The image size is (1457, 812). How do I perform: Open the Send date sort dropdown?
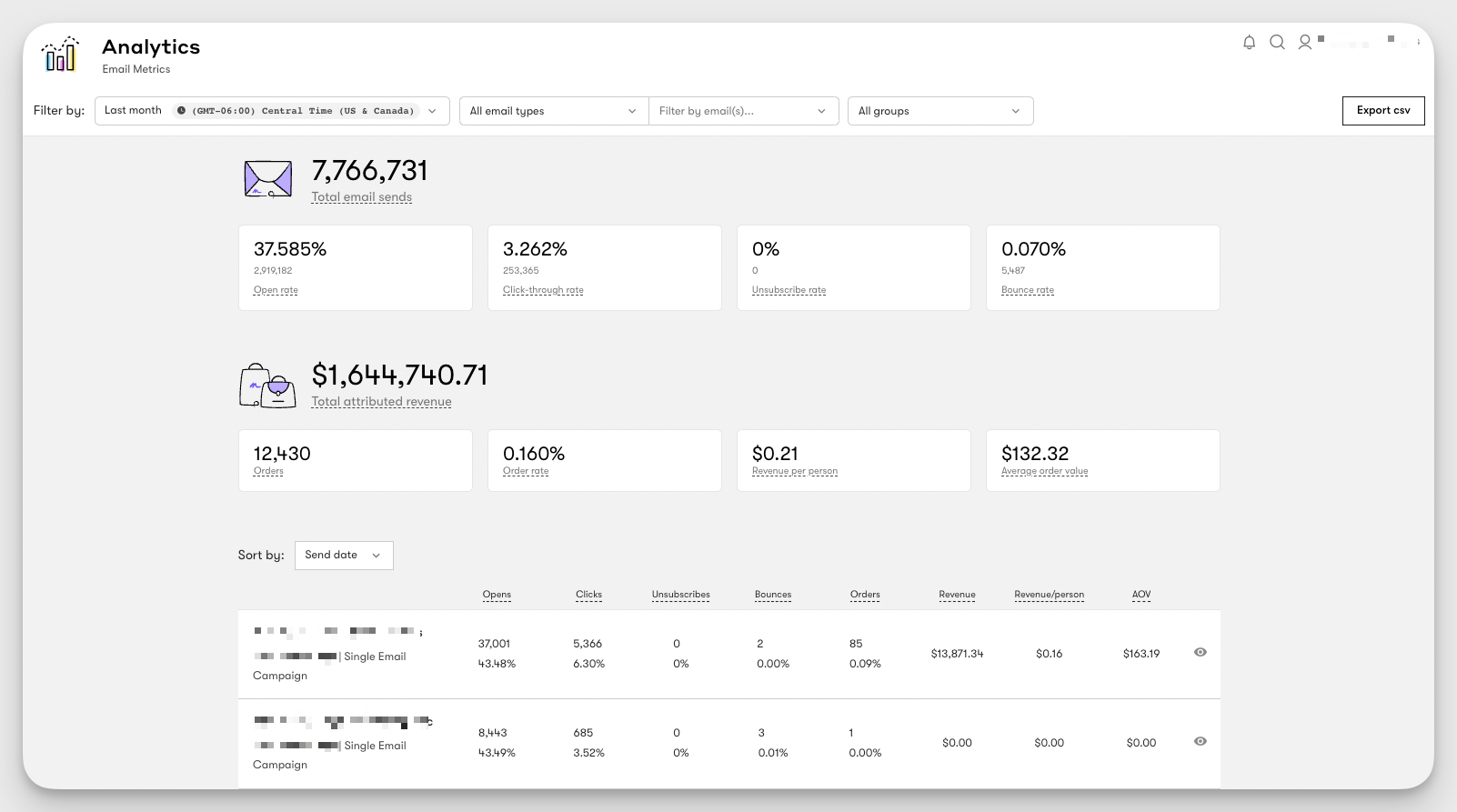point(344,556)
